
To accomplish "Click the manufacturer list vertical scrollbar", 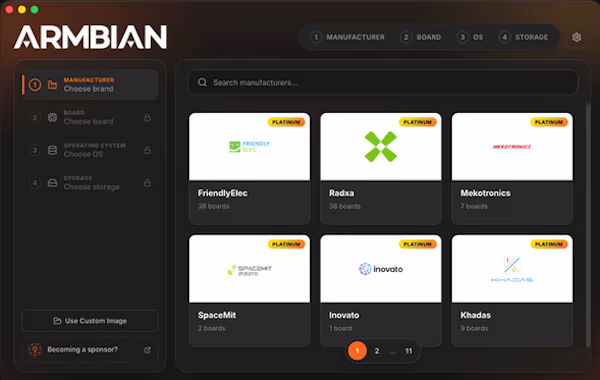I will (x=588, y=225).
